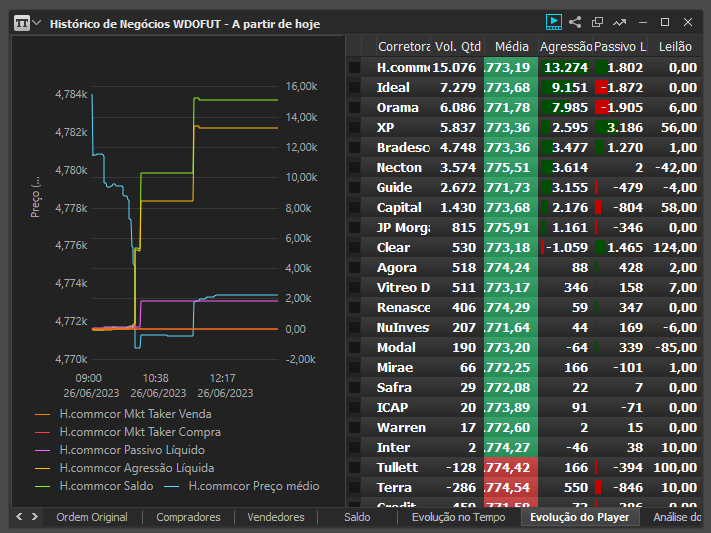This screenshot has height=533, width=711.
Task: Toggle the checkbox for Ideal row
Action: coord(355,88)
